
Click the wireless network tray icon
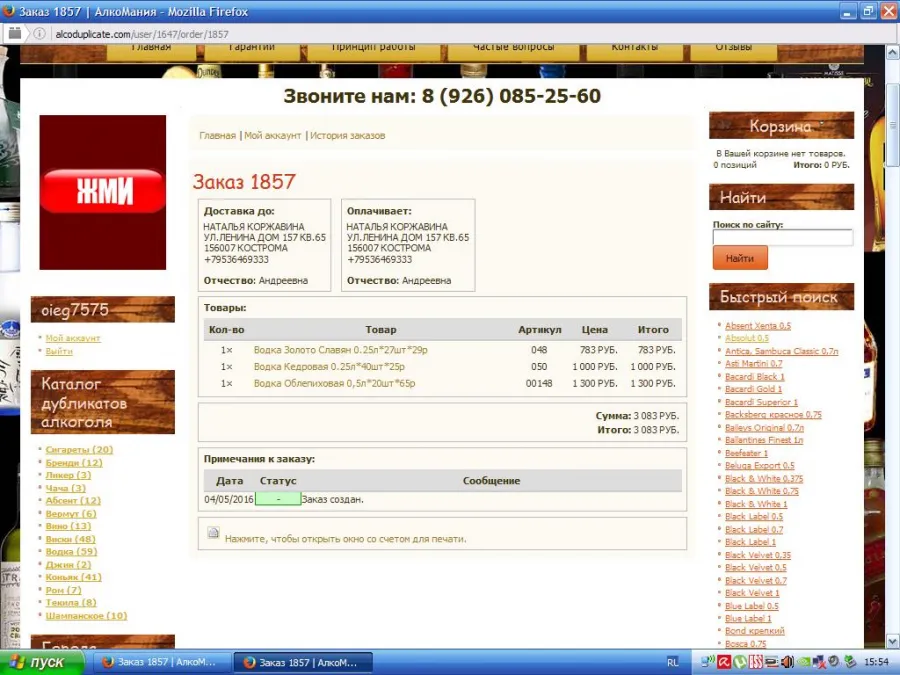(708, 662)
